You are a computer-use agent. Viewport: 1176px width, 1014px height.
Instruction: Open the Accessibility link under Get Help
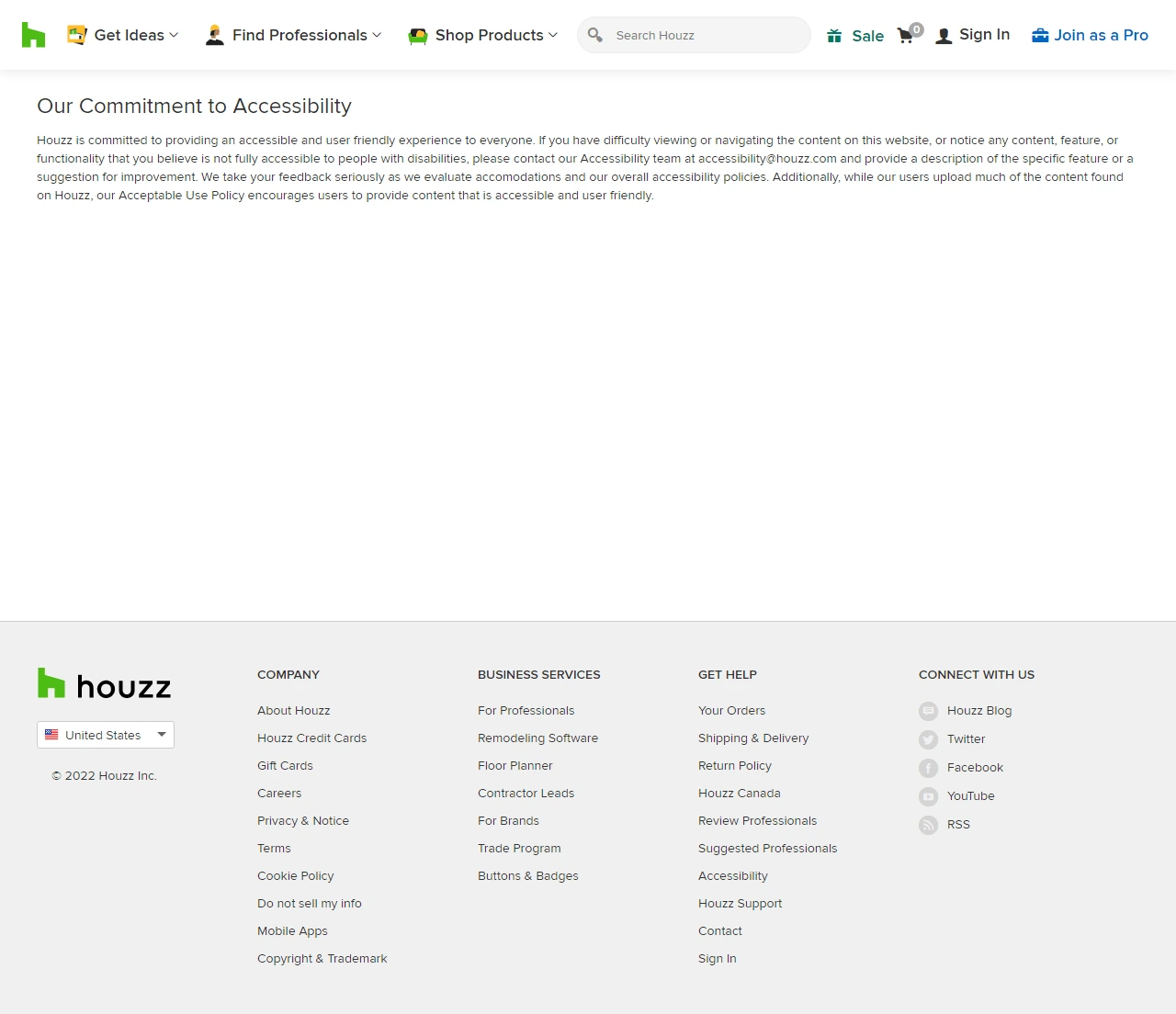coord(732,875)
